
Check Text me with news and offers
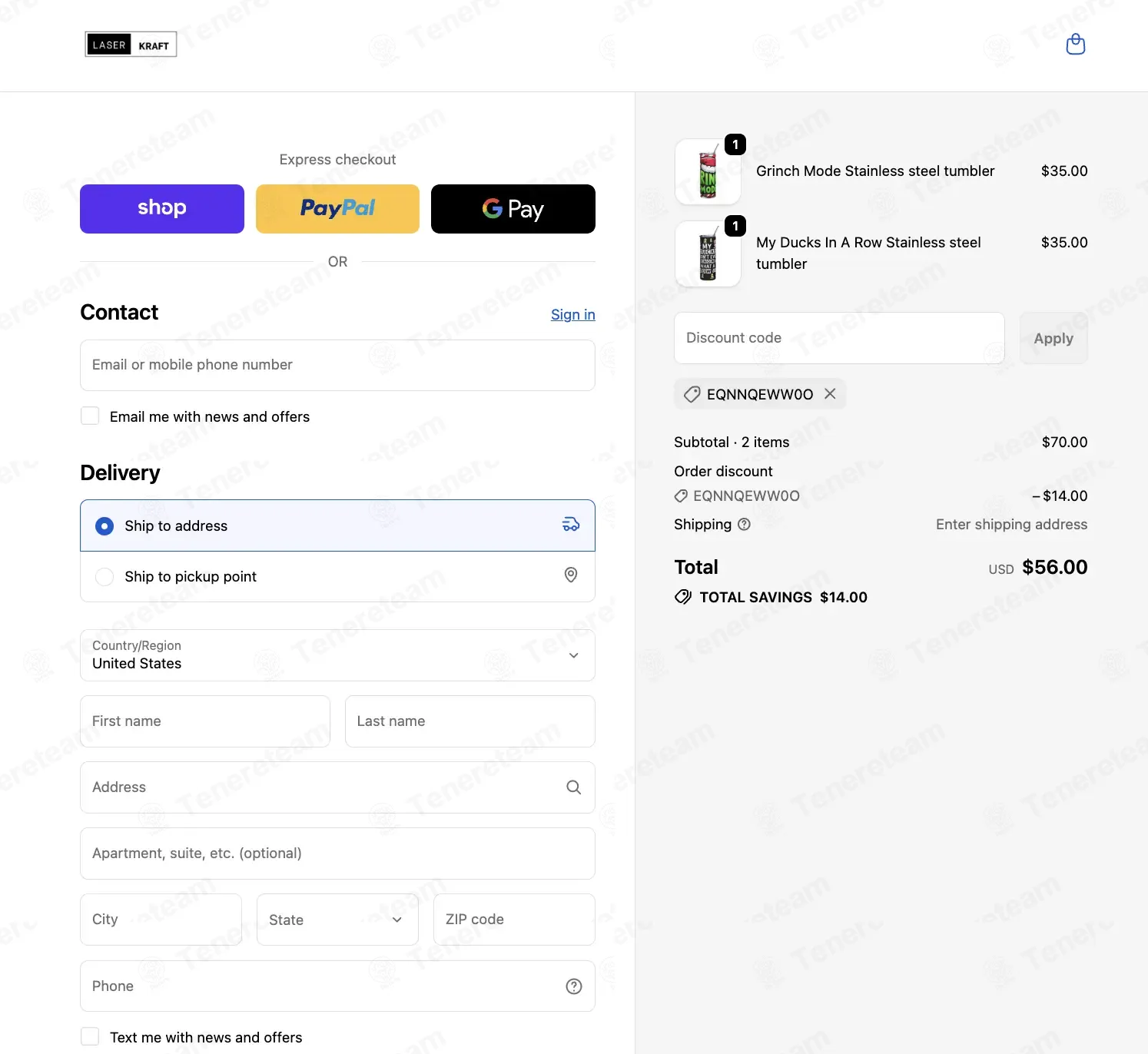(91, 1037)
